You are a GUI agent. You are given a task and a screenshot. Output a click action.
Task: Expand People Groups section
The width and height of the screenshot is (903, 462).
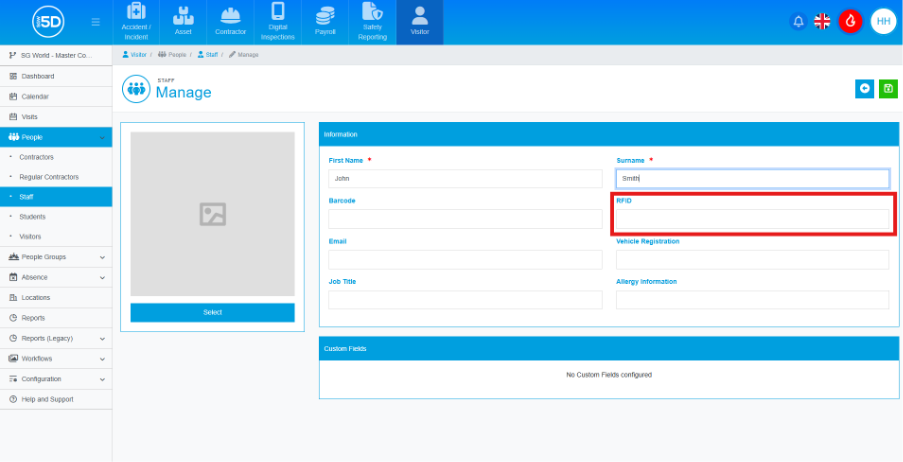56,257
